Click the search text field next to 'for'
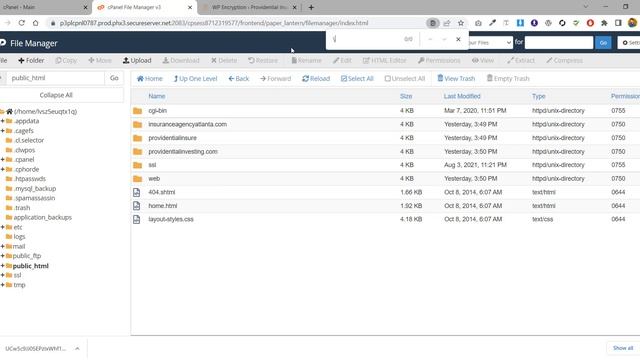Image resolution: width=640 pixels, height=360 pixels. (559, 42)
